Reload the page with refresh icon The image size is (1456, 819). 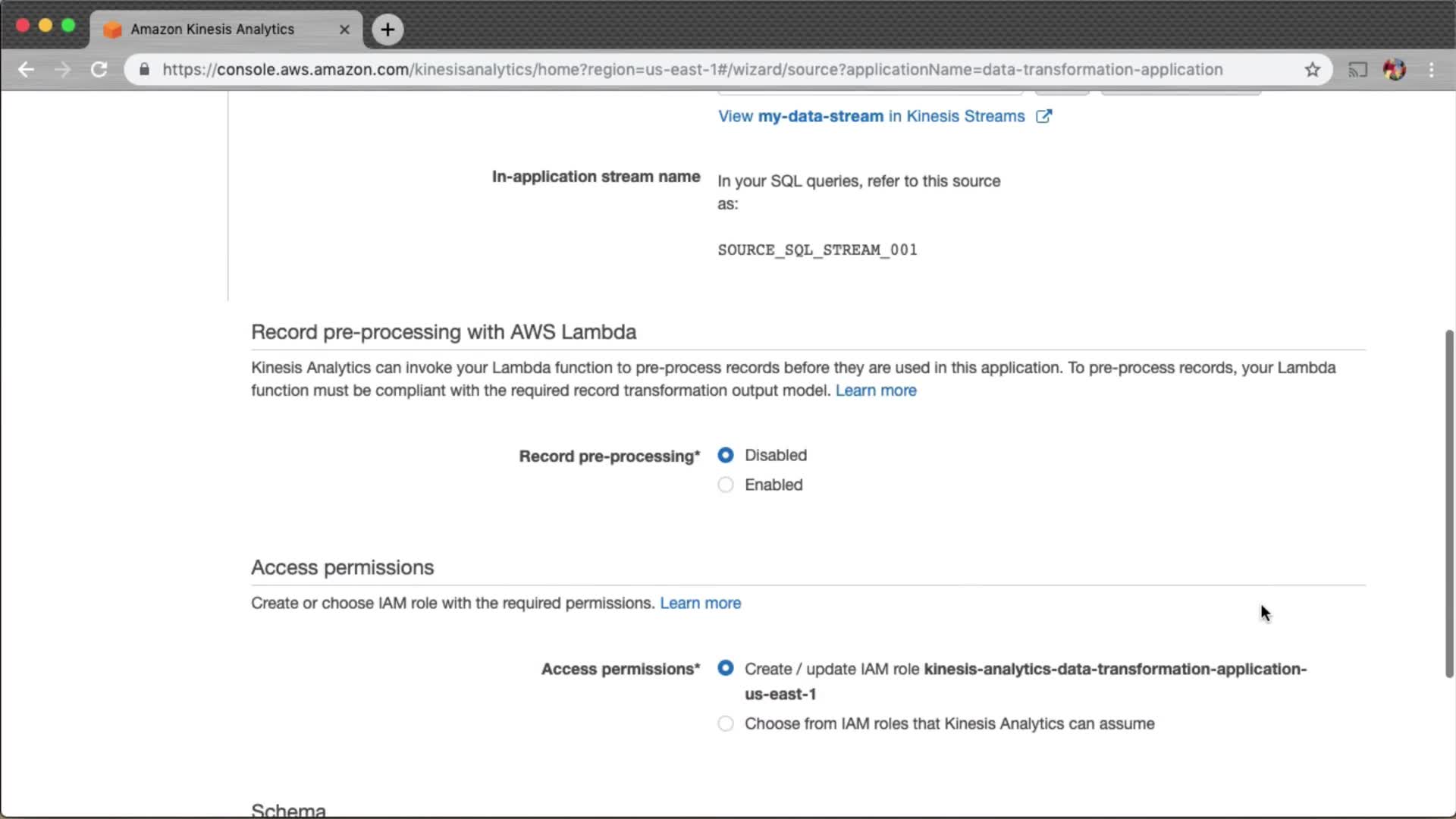99,70
